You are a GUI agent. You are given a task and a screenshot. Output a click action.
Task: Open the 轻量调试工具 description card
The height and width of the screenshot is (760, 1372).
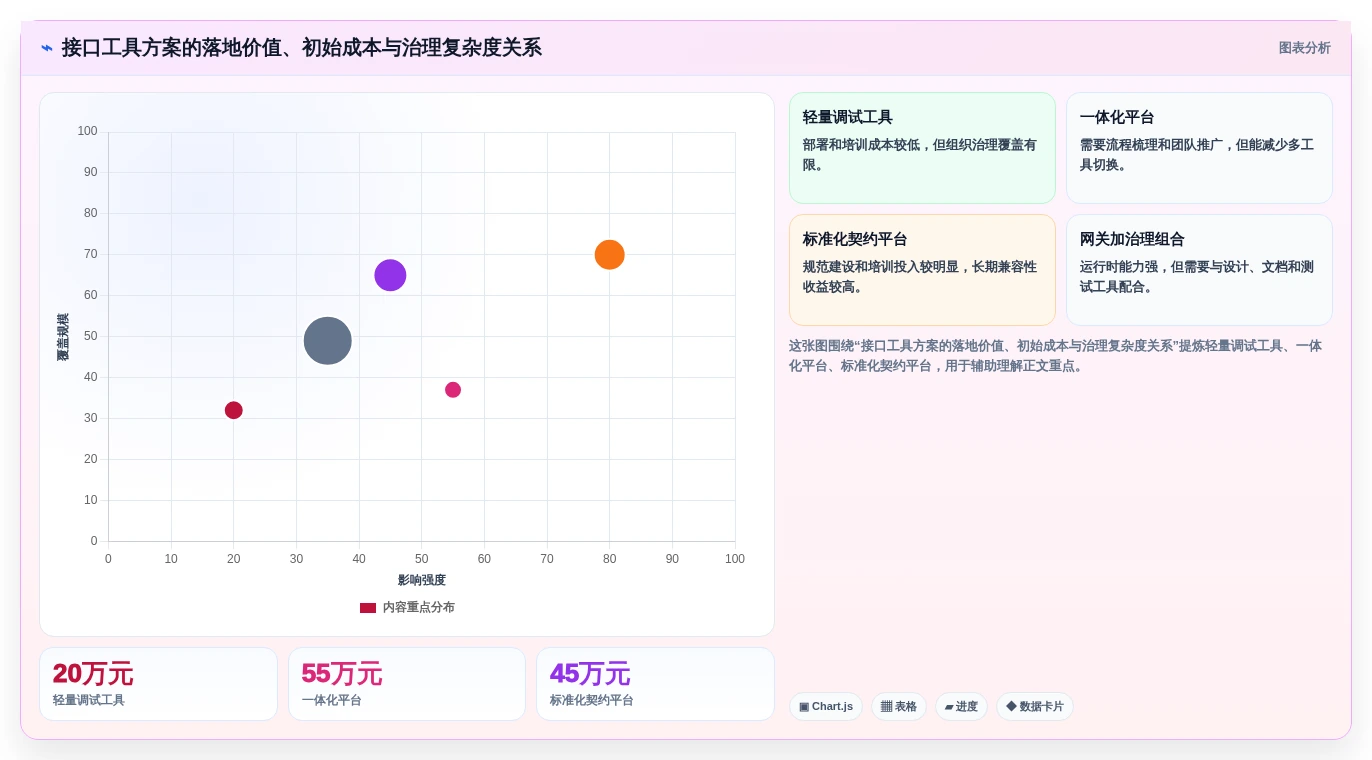coord(922,148)
